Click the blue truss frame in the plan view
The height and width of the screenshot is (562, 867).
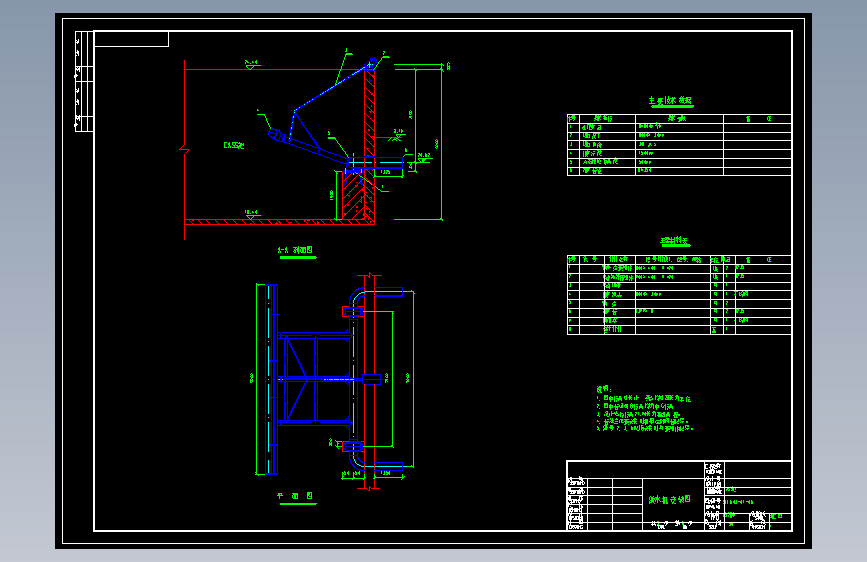pyautogui.click(x=316, y=379)
